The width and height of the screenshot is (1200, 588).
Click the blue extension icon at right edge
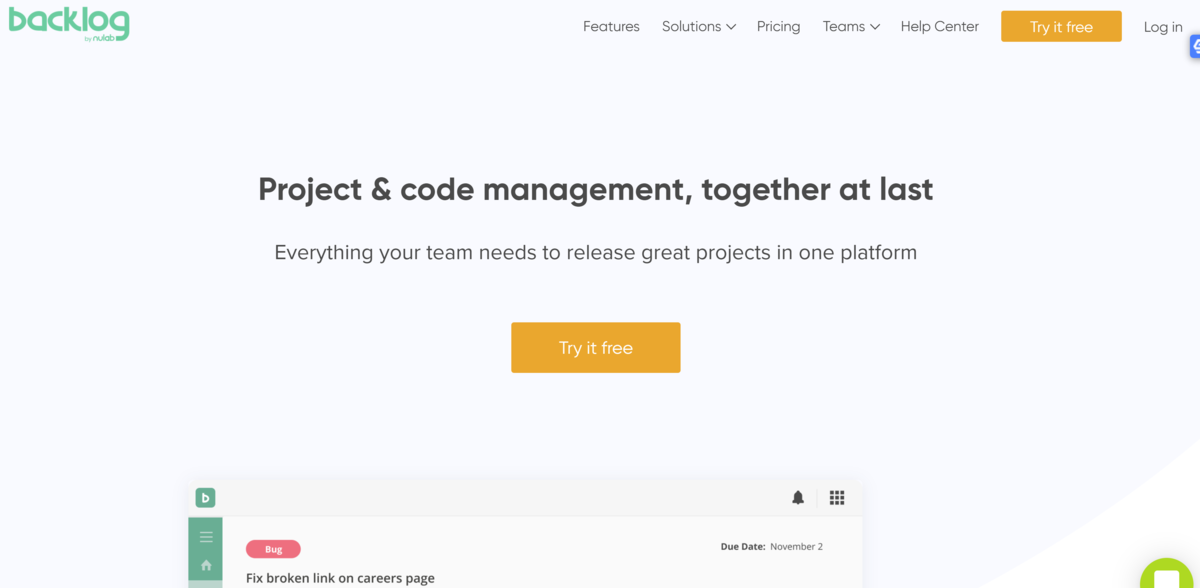tap(1195, 46)
